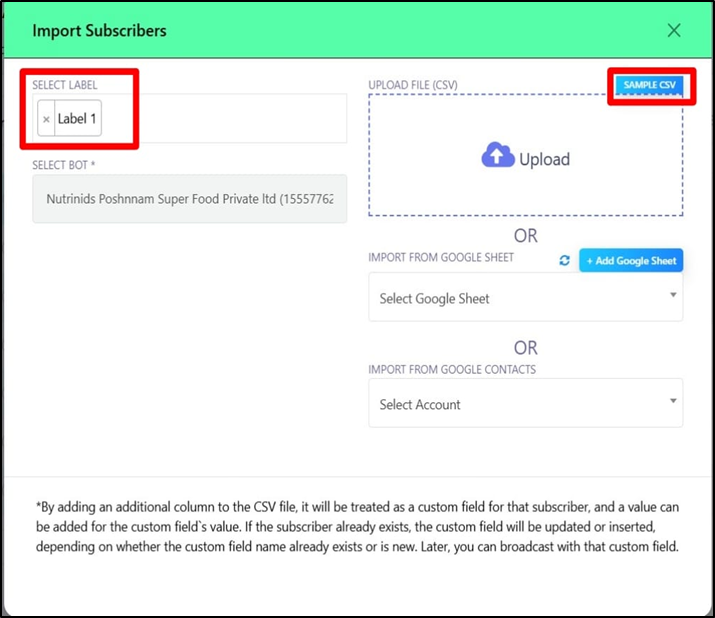Click the Select Account dropdown arrow

pos(673,402)
